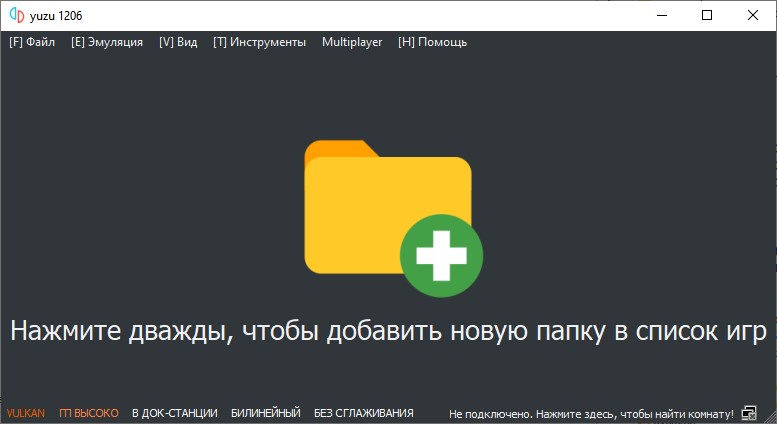Click the add-folder icon with green plus
This screenshot has height=424, width=777.
[x=393, y=218]
